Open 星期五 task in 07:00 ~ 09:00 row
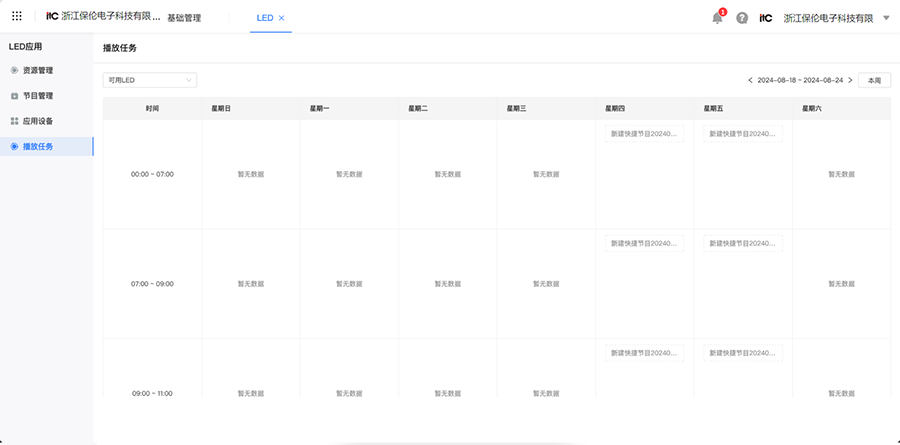 [743, 243]
